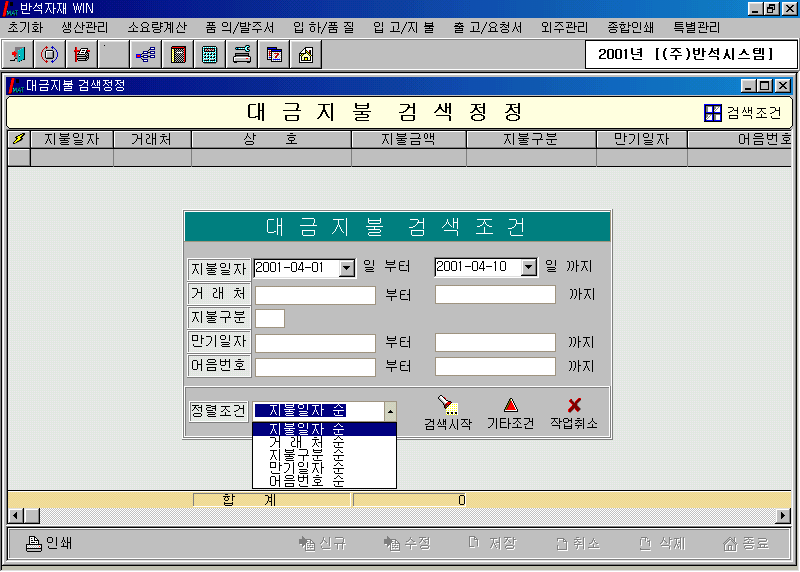
Task: Select 만기일자 순 in sort list
Action: coord(324,467)
